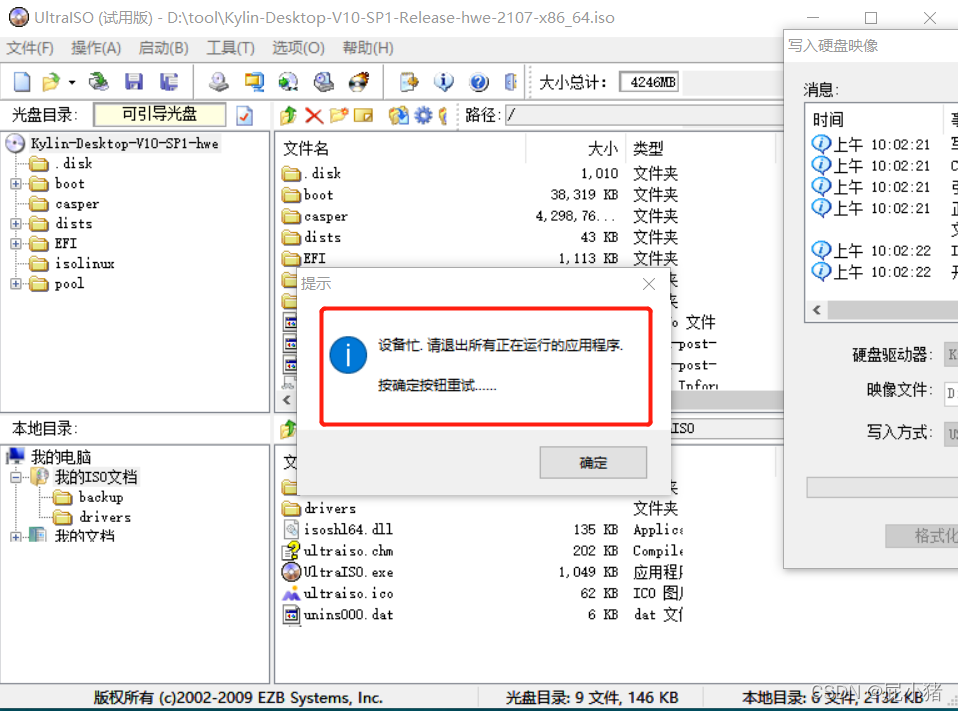Click the UltraISO title bar app icon

point(19,17)
